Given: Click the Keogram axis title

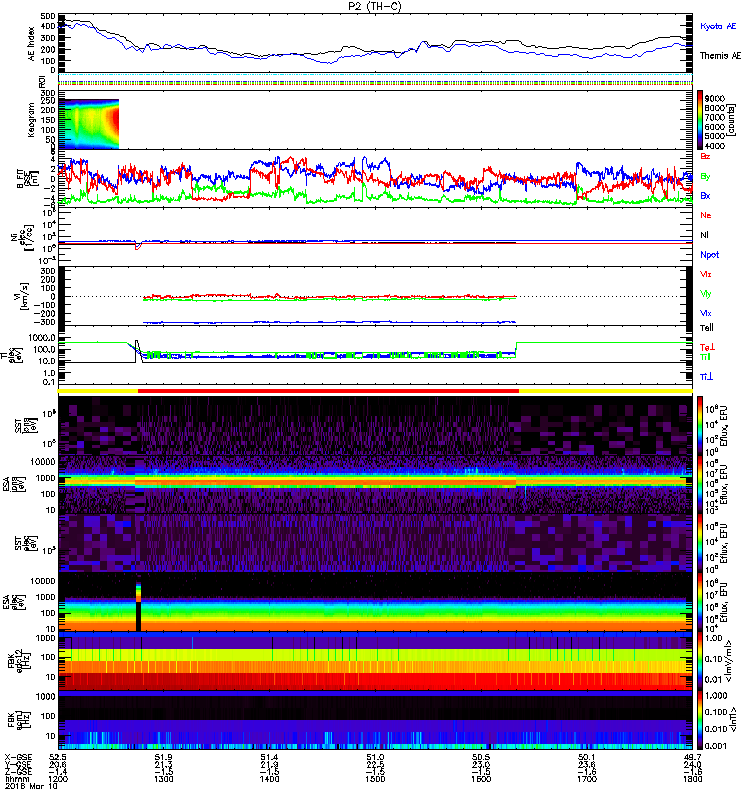Looking at the screenshot, I should coord(32,120).
